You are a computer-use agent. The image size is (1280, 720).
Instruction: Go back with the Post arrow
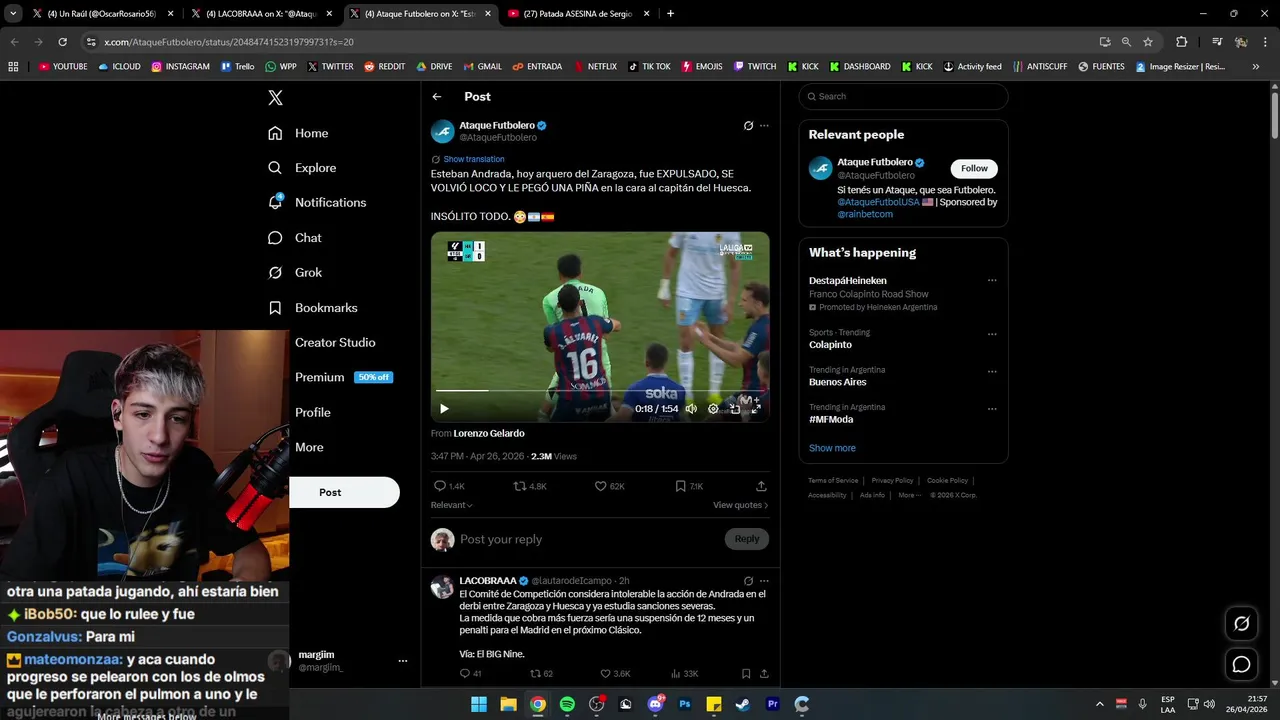click(437, 97)
